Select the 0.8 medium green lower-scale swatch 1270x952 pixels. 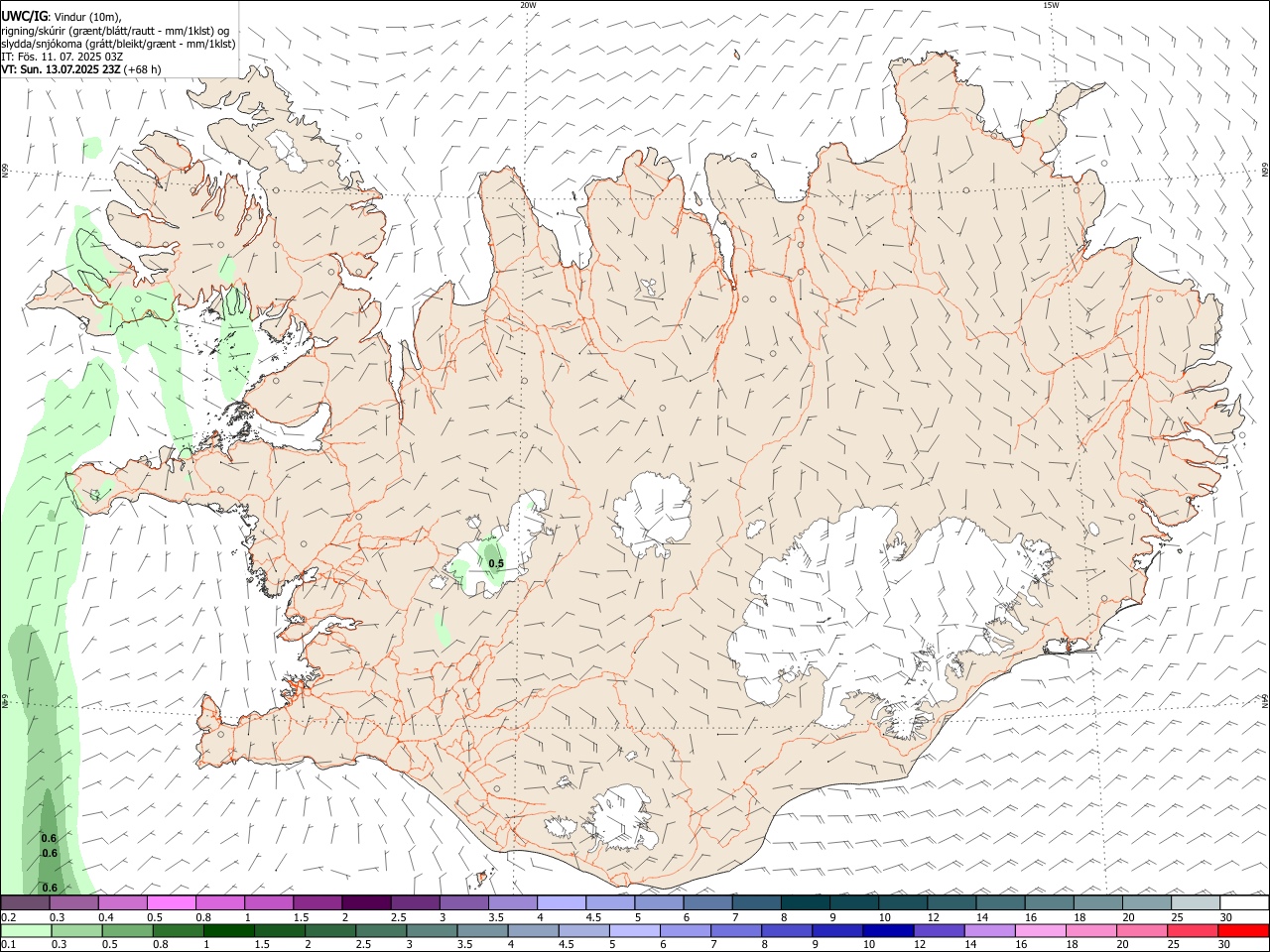click(x=177, y=931)
